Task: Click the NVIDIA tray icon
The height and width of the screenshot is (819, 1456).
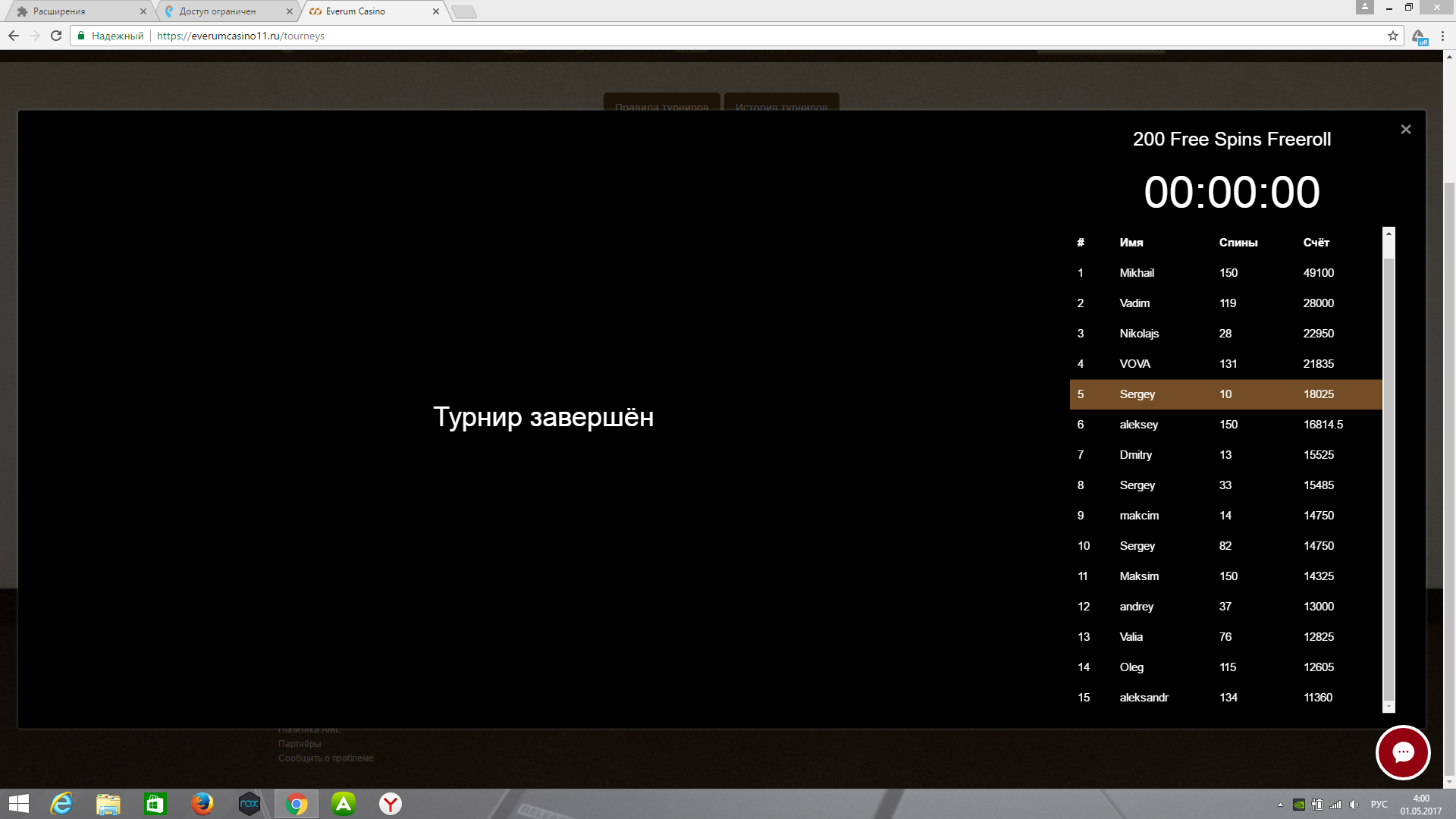Action: click(1299, 805)
